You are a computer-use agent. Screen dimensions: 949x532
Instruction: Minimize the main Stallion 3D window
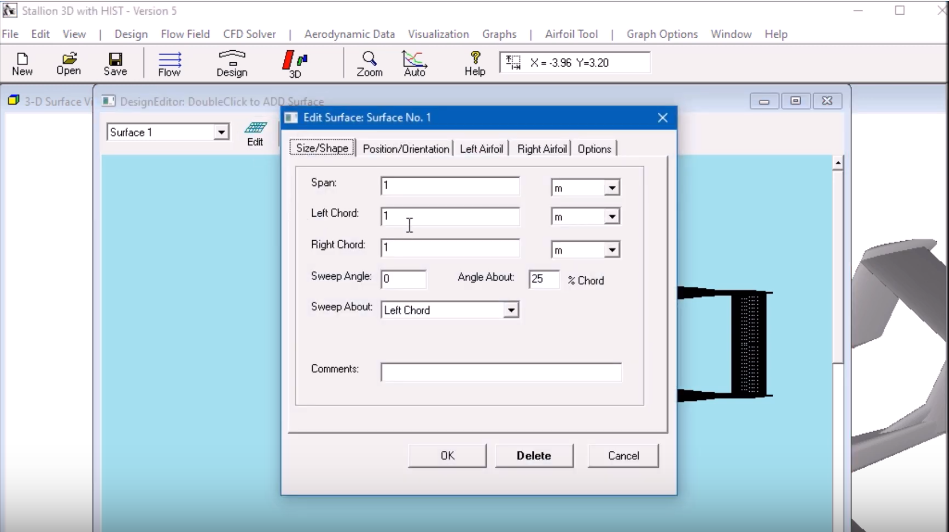coord(858,11)
